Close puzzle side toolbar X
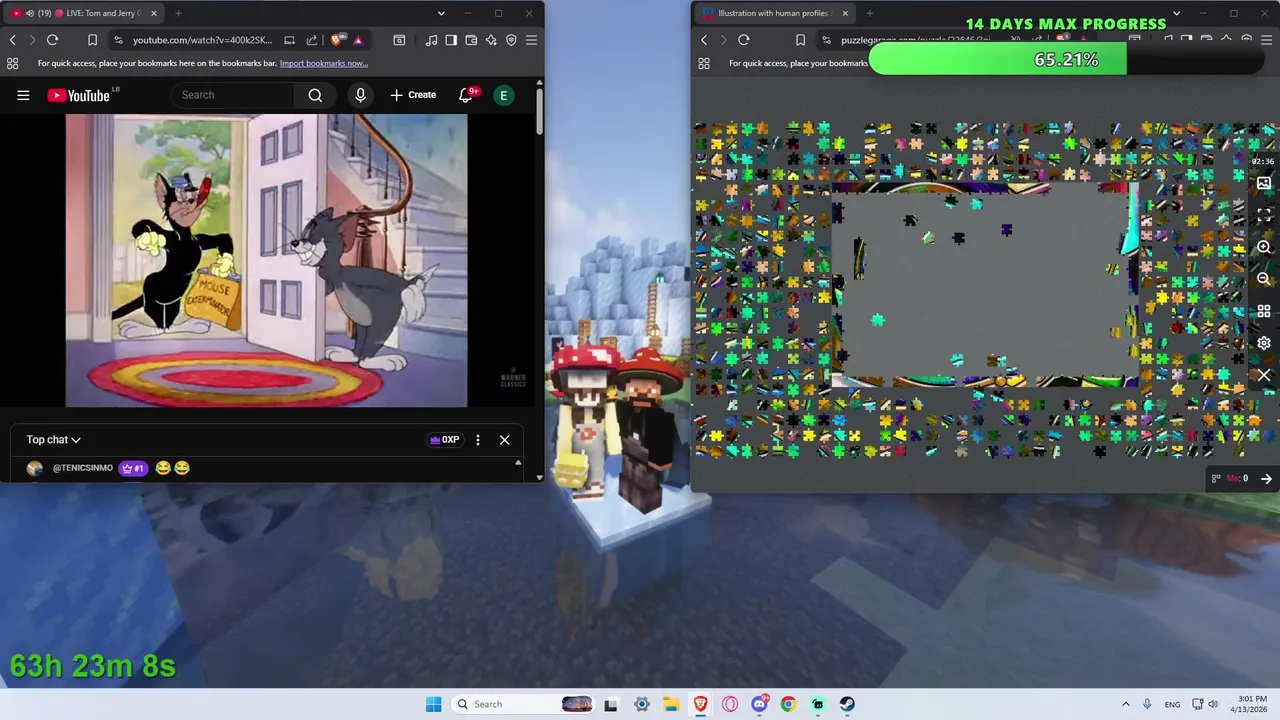The width and height of the screenshot is (1280, 720). (1264, 375)
